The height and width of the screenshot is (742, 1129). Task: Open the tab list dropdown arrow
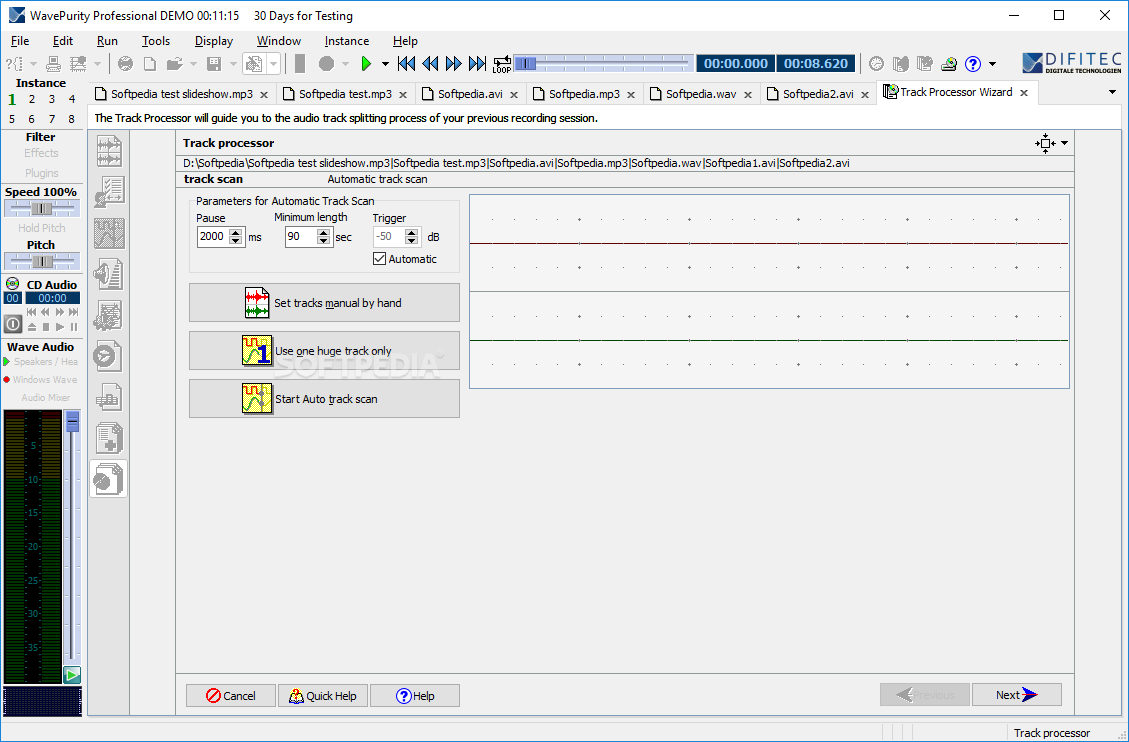pos(1112,93)
